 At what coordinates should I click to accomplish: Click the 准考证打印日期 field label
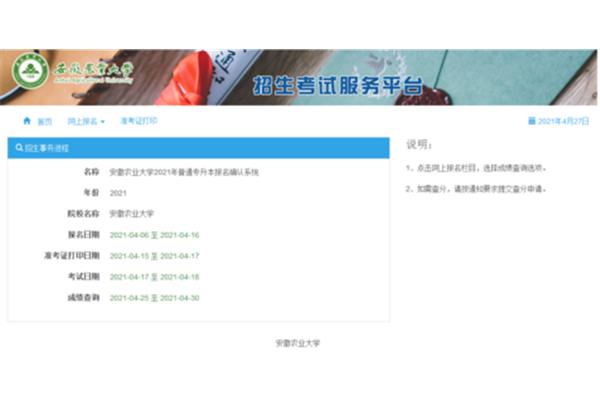tap(72, 255)
